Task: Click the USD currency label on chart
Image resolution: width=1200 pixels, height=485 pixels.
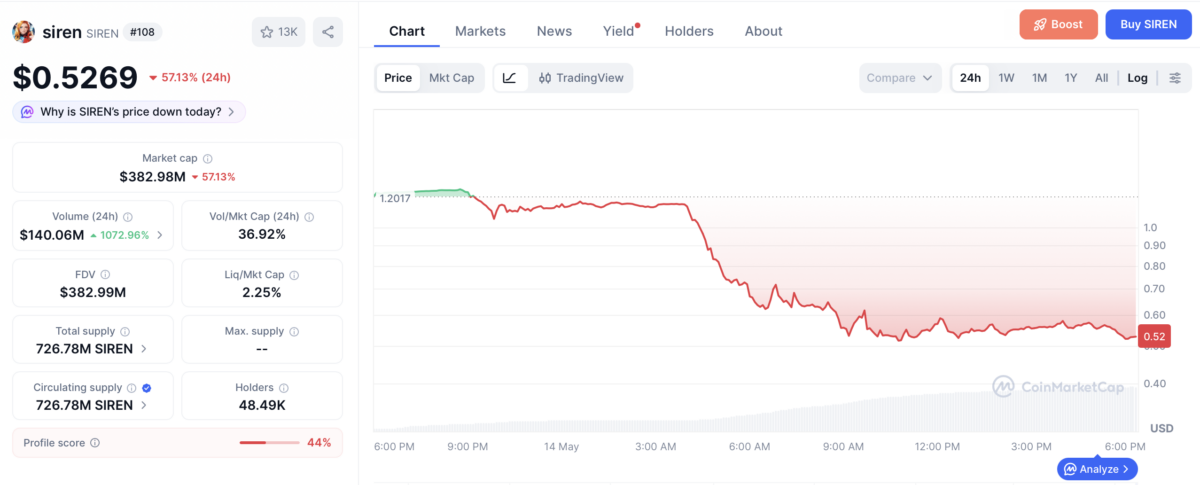Action: click(x=1161, y=428)
